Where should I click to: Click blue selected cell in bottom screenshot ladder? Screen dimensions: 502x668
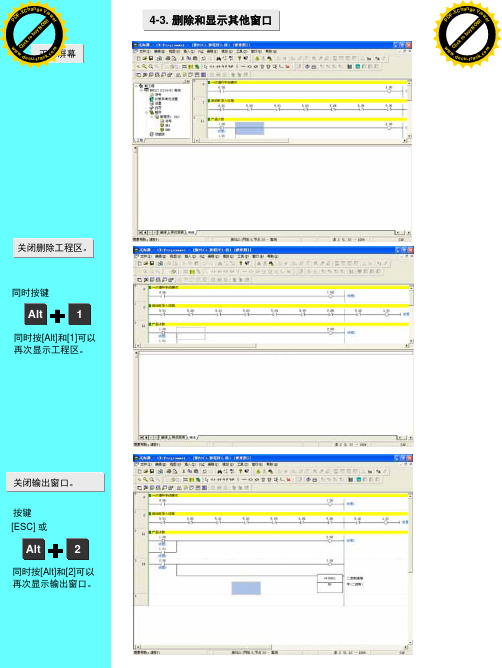click(x=246, y=588)
